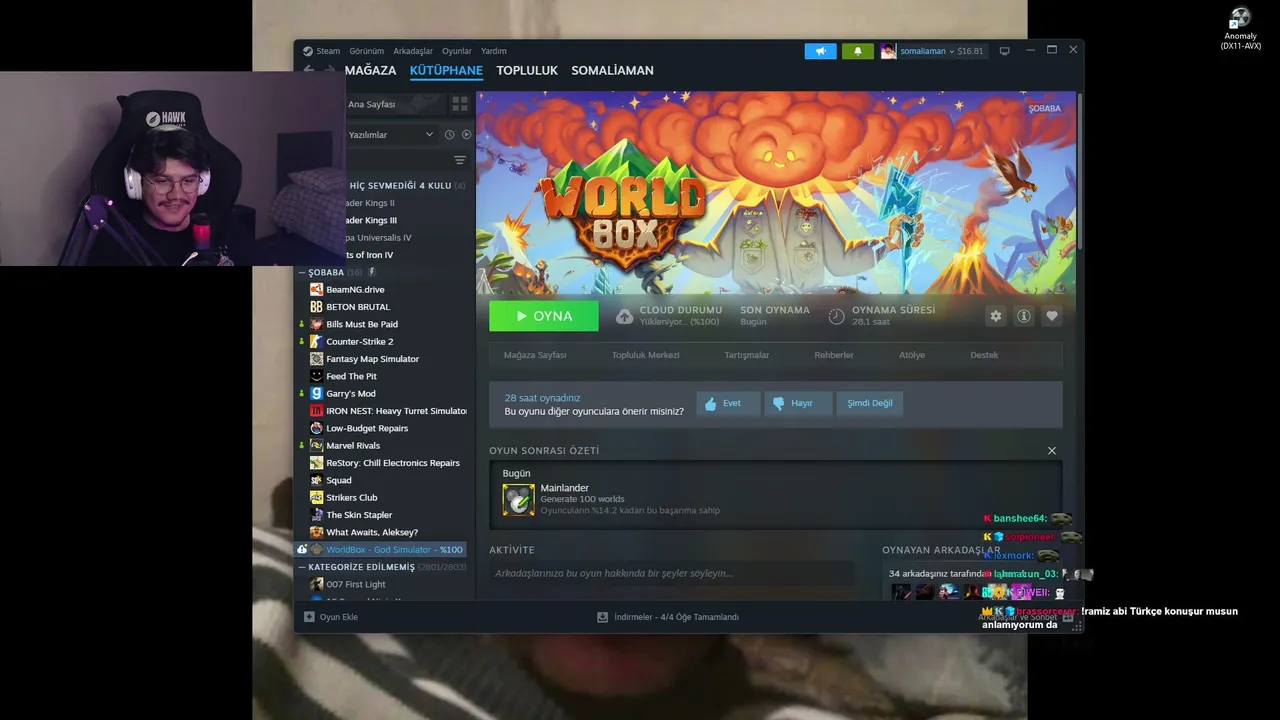Switch Steam to Big Picture mode
The image size is (1280, 720).
tap(1005, 51)
